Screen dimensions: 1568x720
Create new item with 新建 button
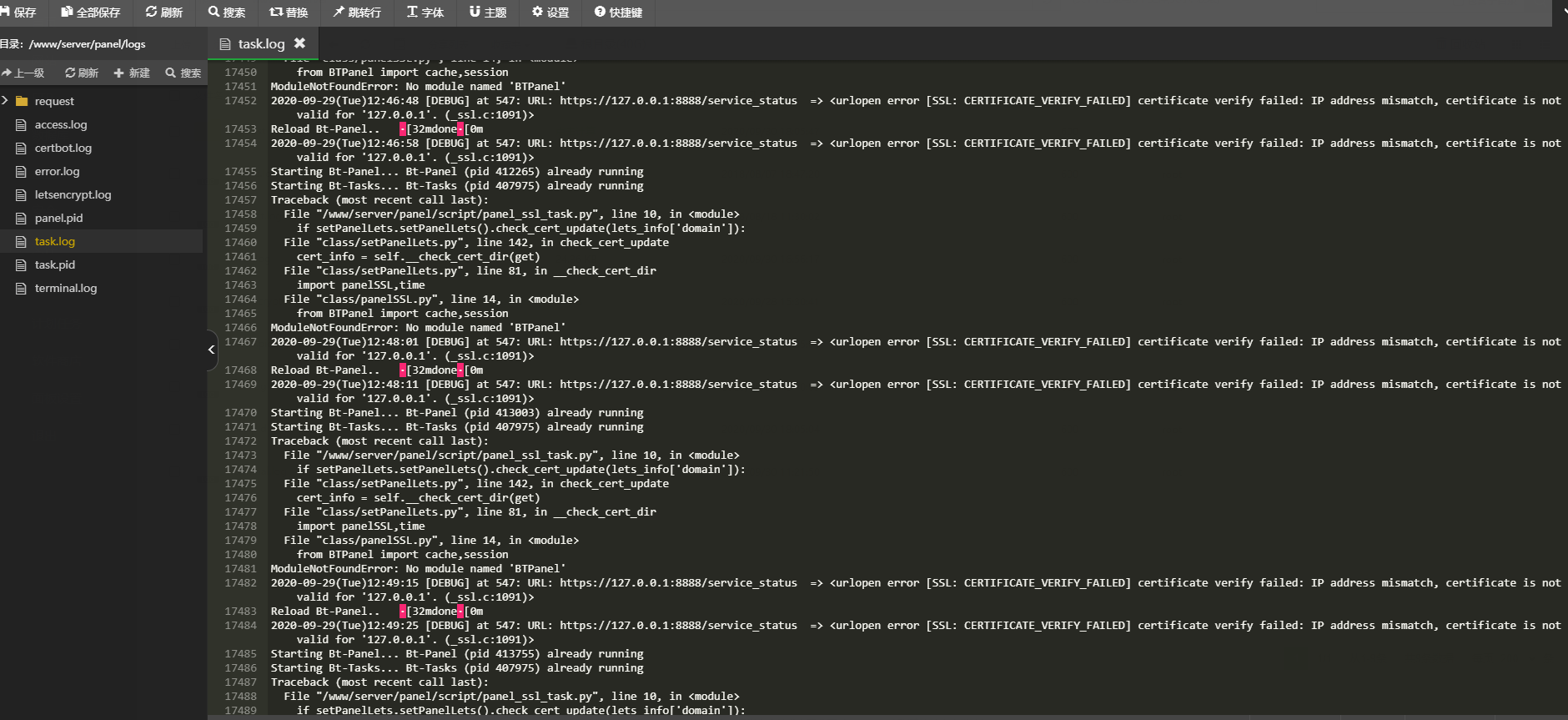132,73
